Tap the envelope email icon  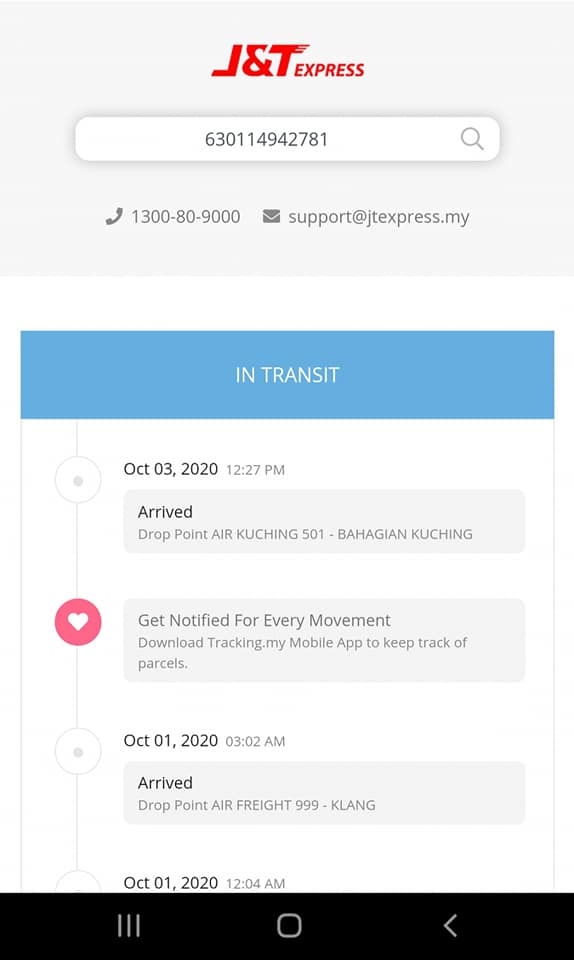271,216
